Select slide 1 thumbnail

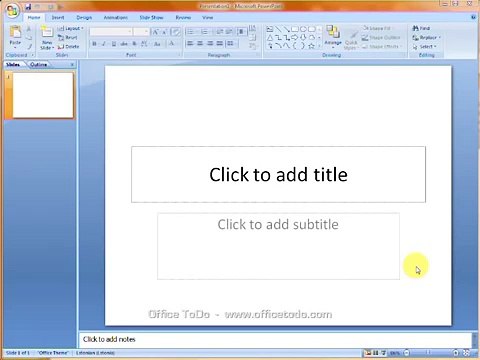coord(43,95)
